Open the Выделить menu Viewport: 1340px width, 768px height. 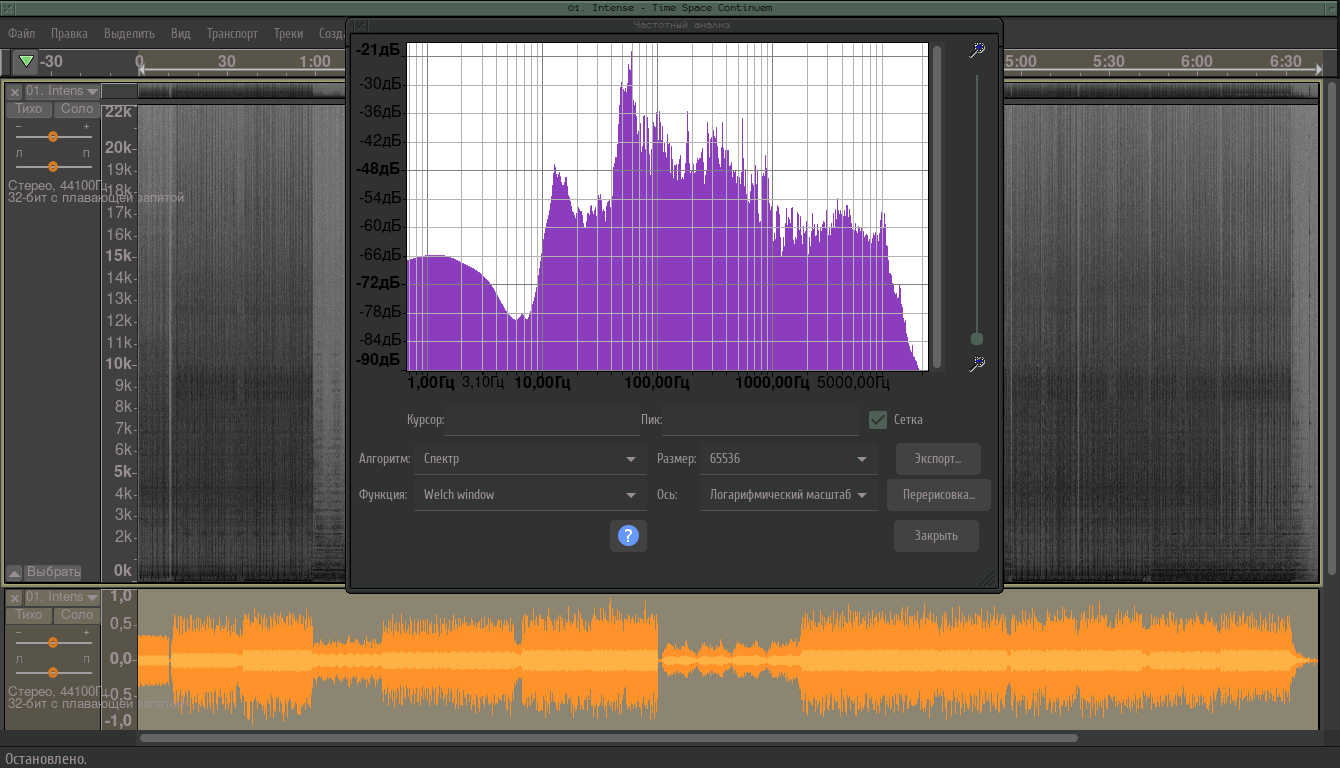click(x=129, y=33)
